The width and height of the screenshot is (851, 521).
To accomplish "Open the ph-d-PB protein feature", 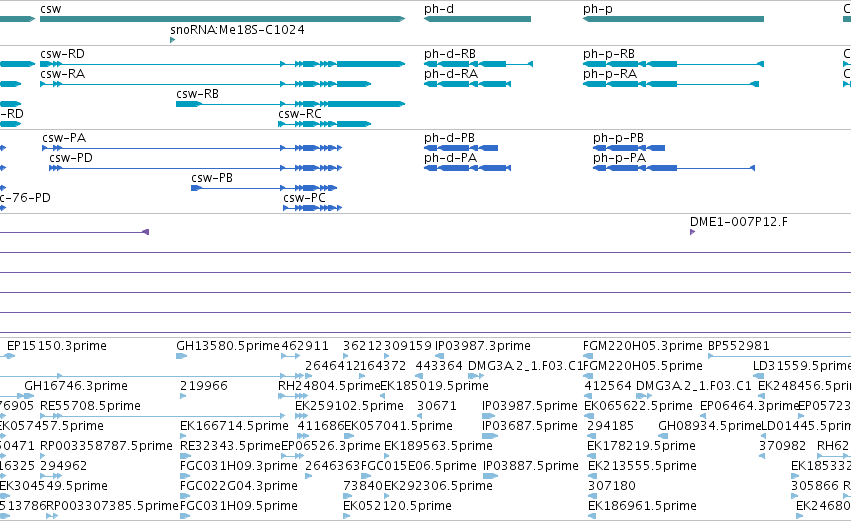I will coord(461,148).
